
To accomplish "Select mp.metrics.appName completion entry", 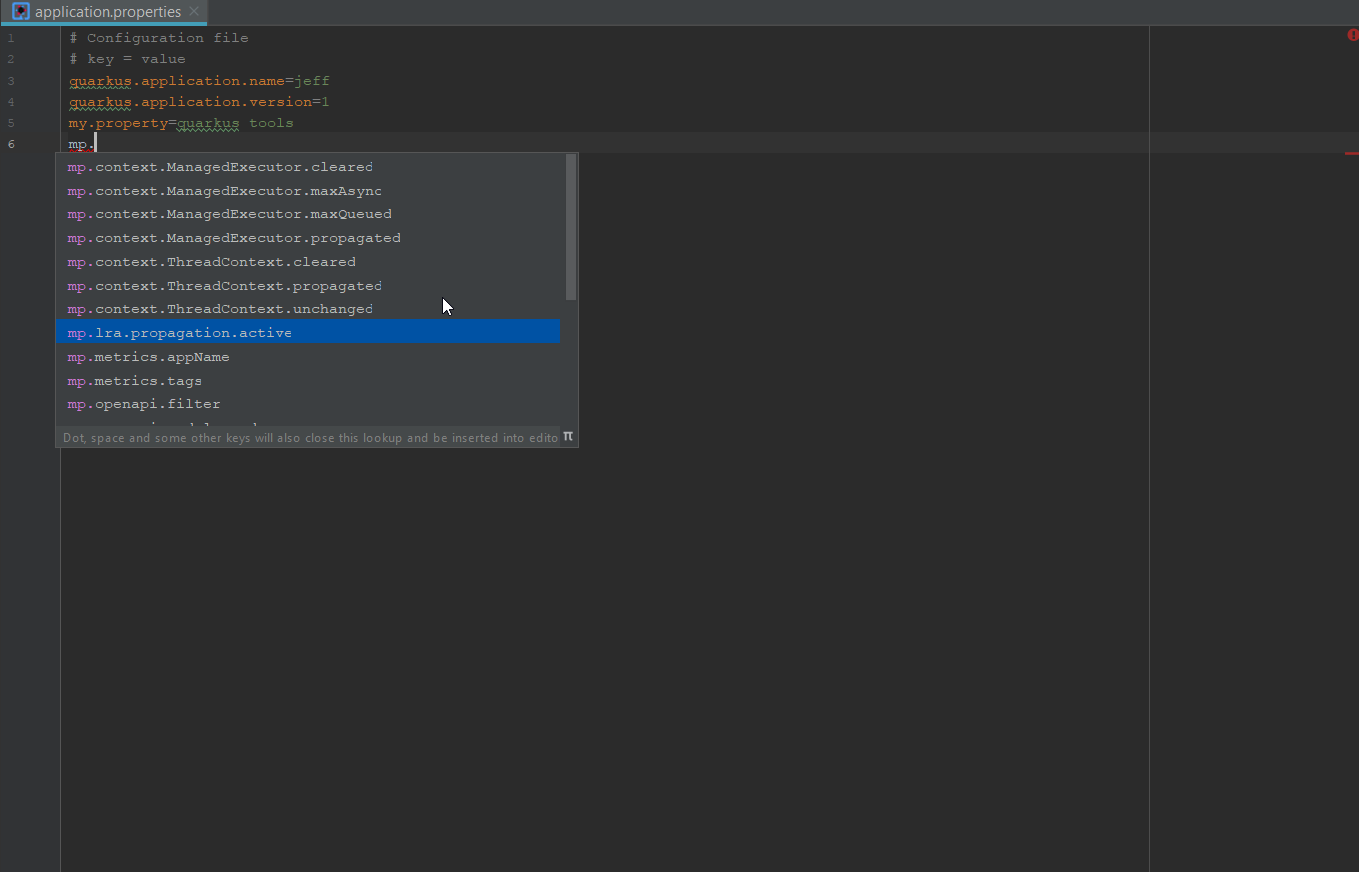I will (x=148, y=356).
